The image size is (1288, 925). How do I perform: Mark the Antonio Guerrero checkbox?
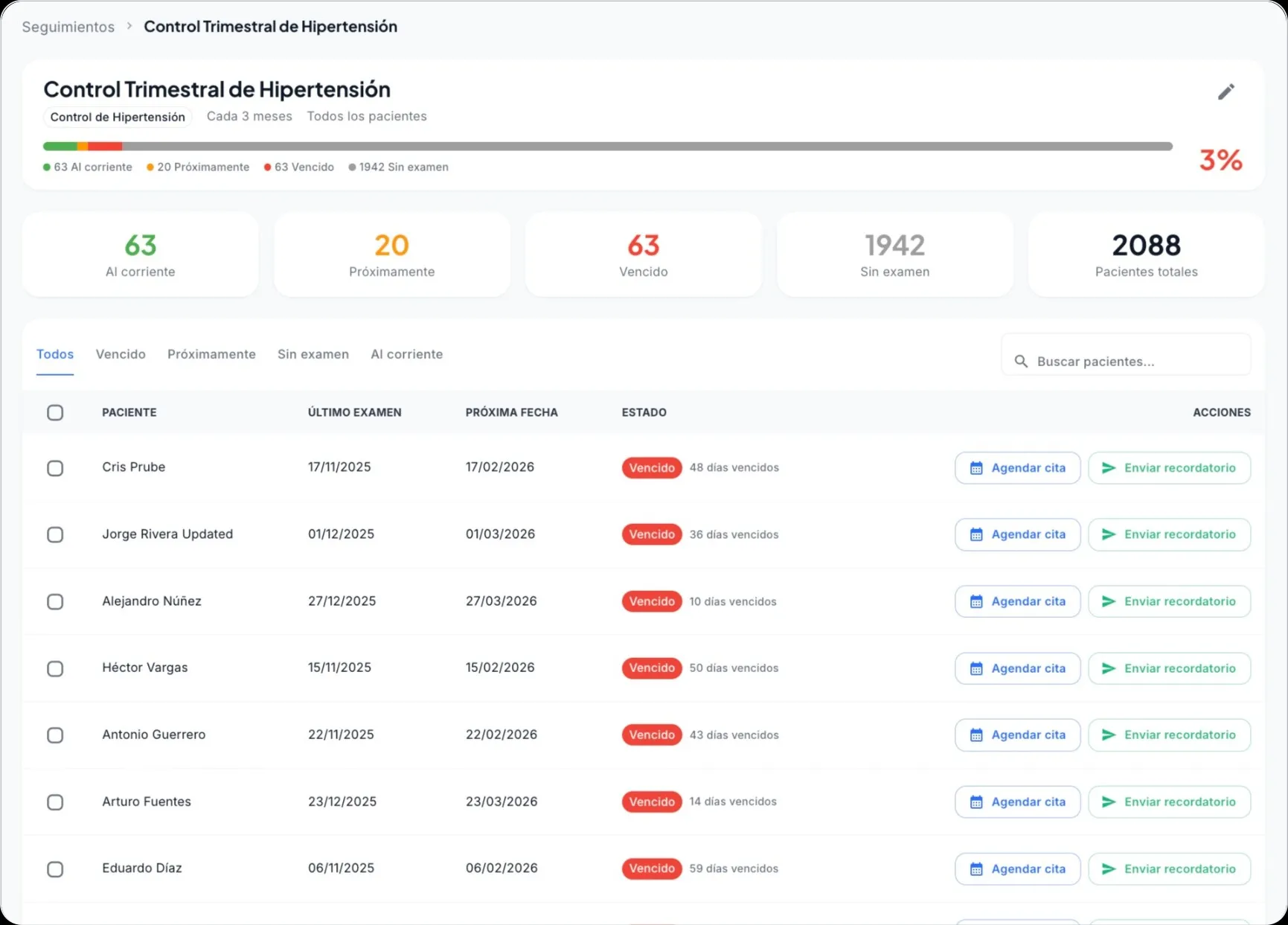pos(55,735)
